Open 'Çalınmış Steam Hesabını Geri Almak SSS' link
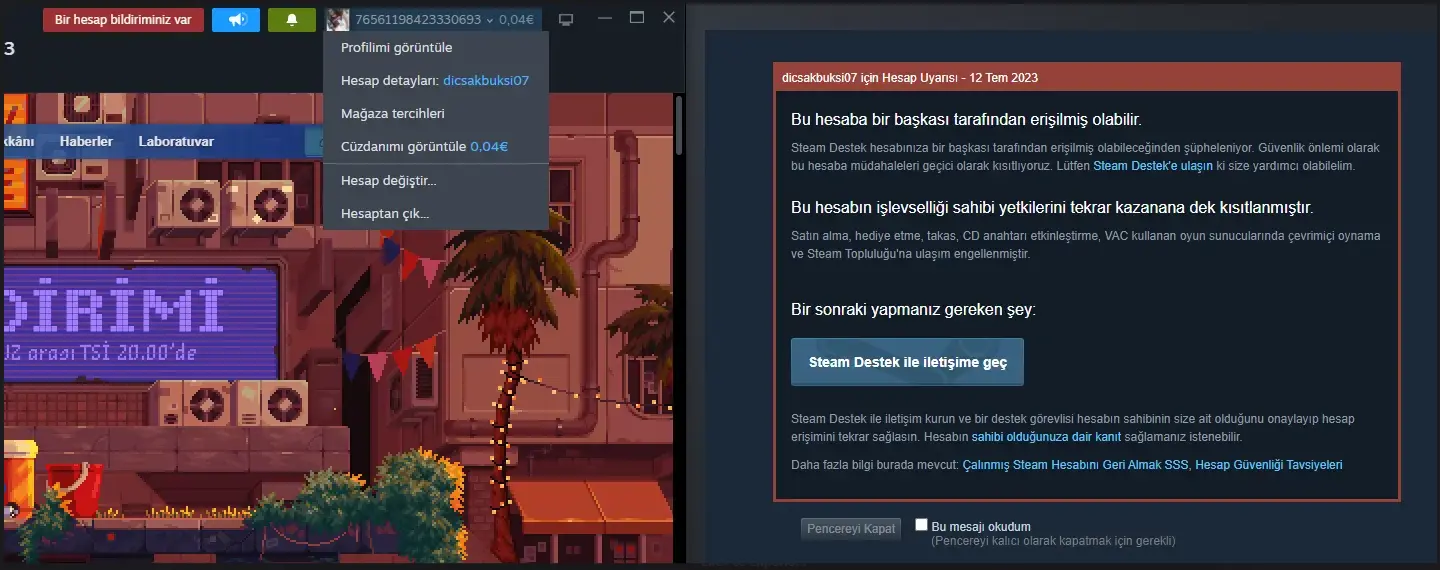This screenshot has width=1440, height=570. pyautogui.click(x=1075, y=465)
